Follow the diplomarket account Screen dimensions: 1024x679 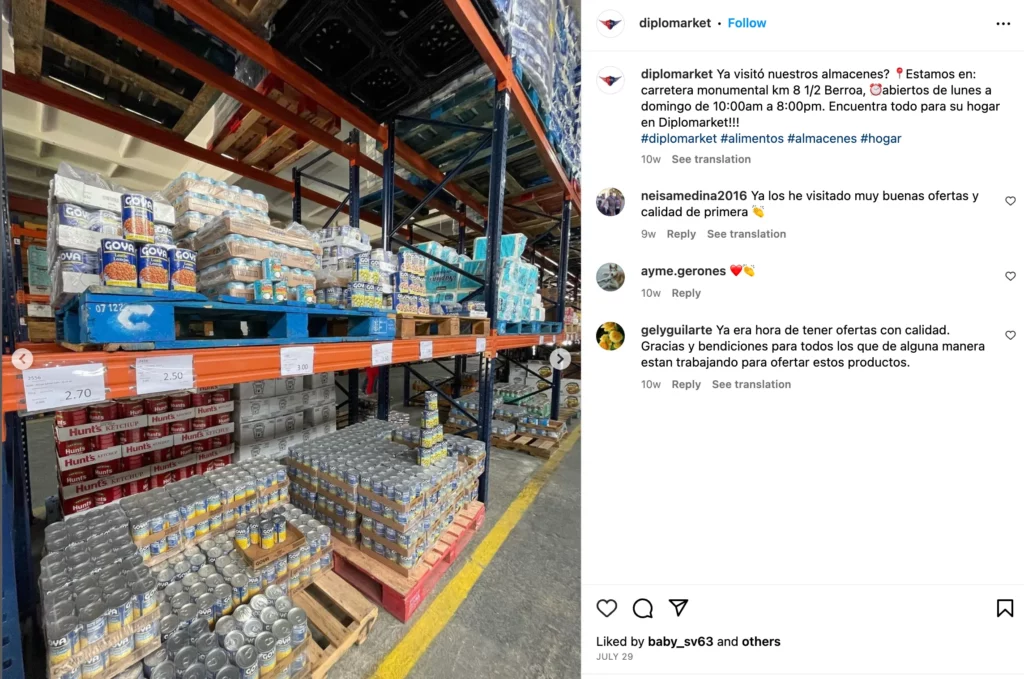pos(746,23)
